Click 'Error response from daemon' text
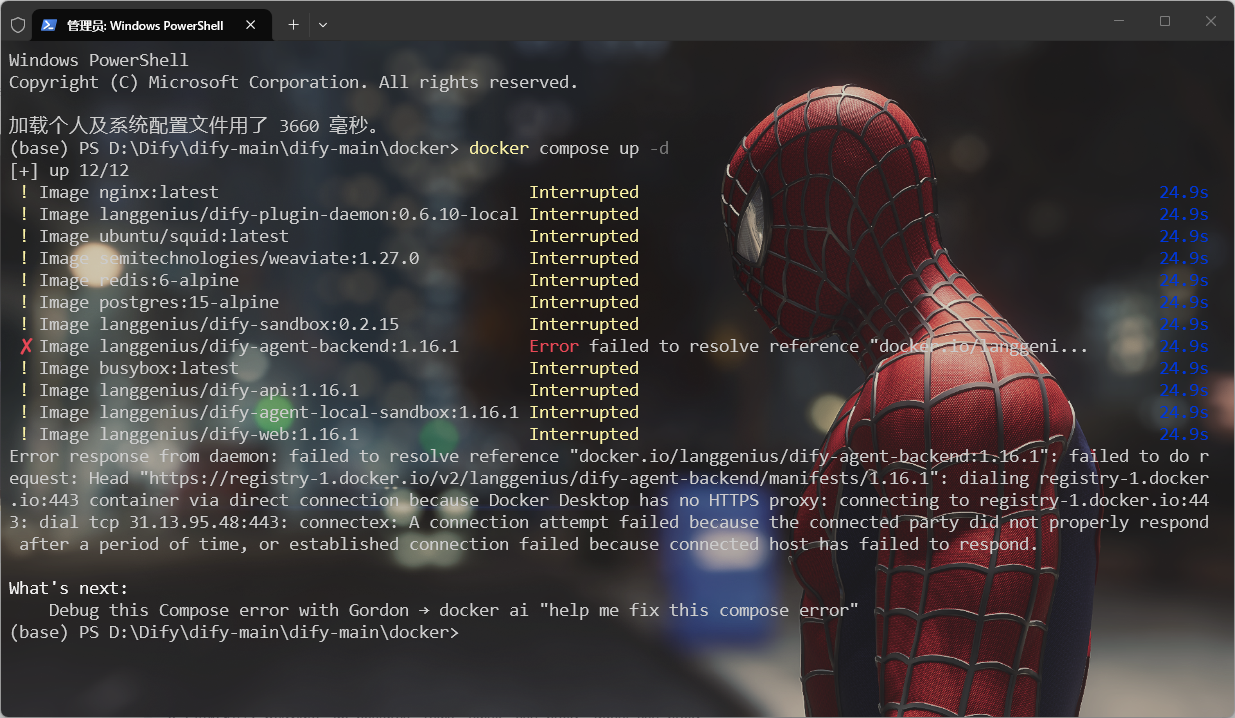 (139, 456)
